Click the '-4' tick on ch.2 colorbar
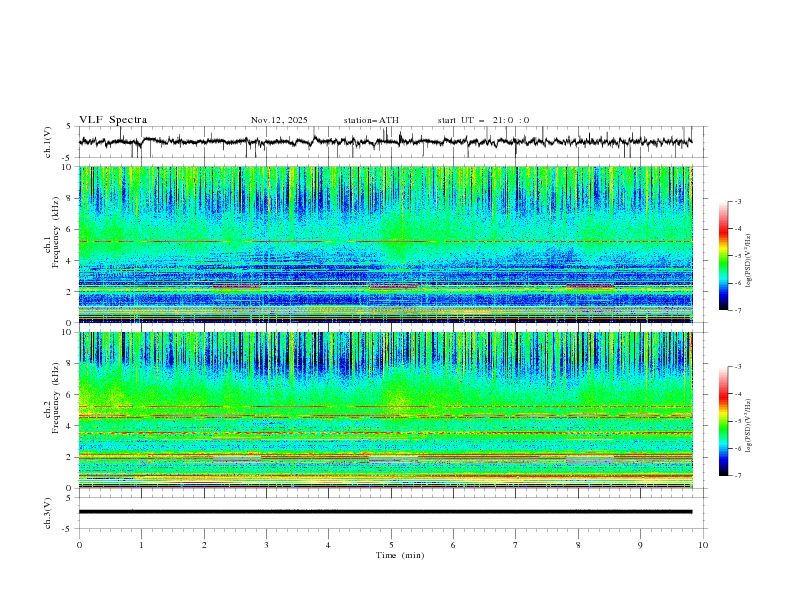792x612 pixels. point(738,394)
